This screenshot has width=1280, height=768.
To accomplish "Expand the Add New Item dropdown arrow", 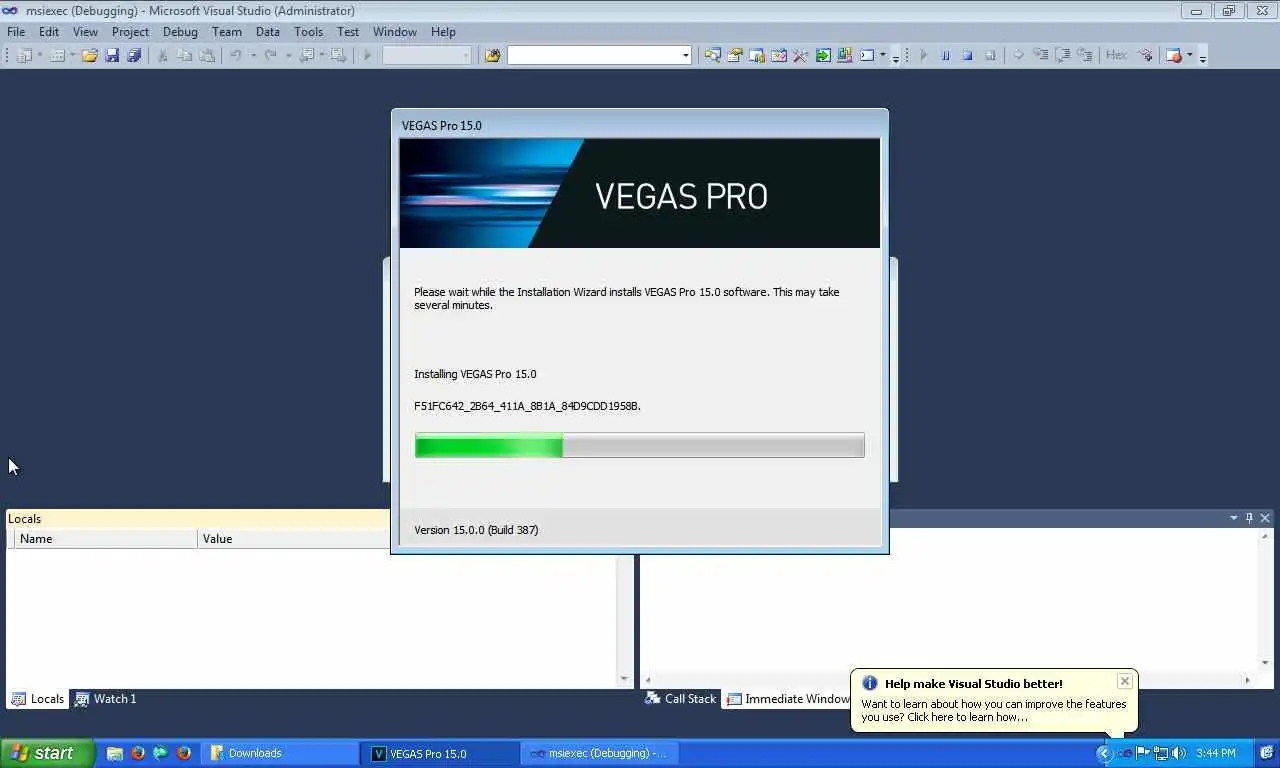I will tap(72, 55).
